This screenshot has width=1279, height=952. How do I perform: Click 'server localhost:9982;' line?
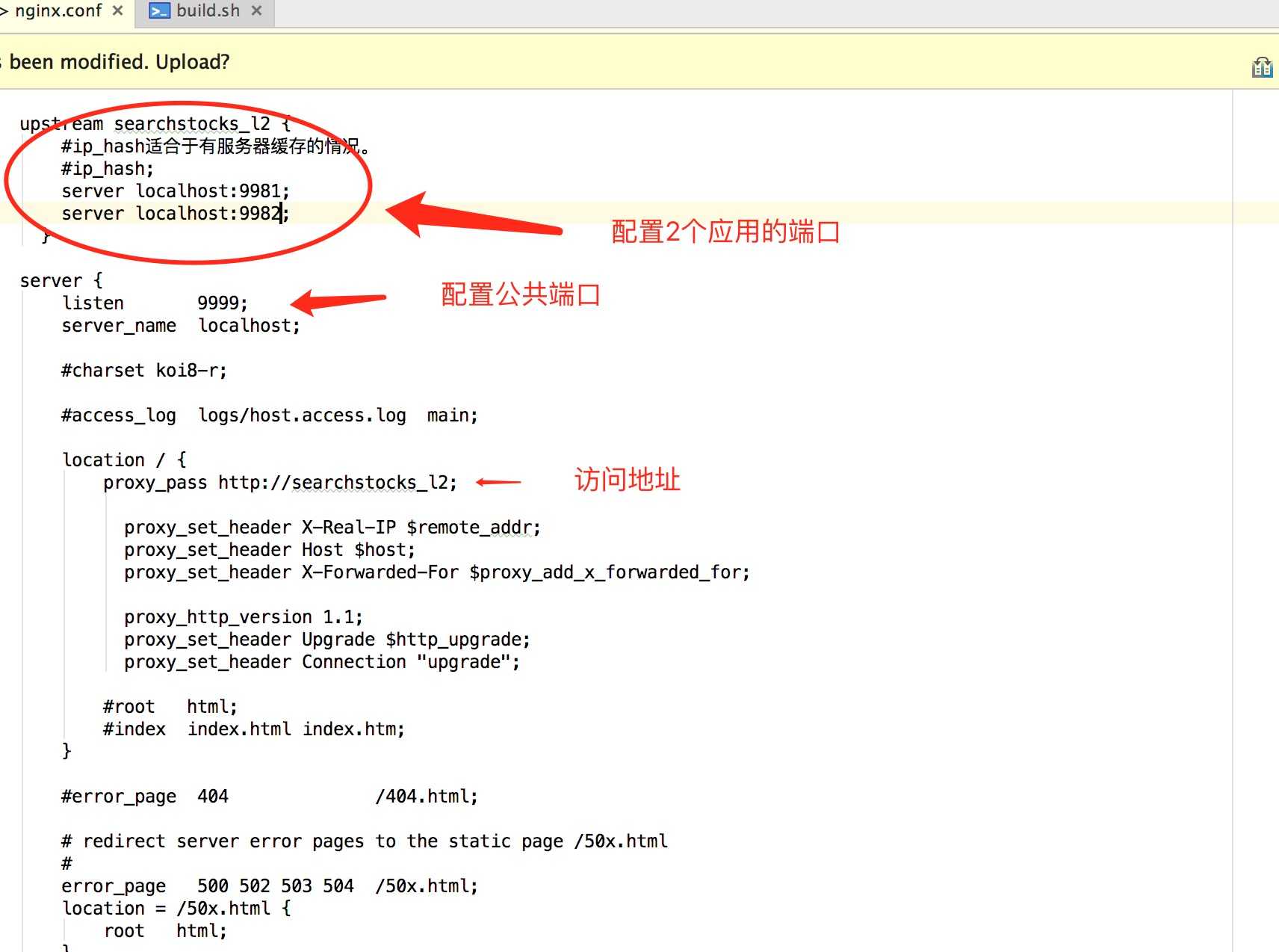176,214
